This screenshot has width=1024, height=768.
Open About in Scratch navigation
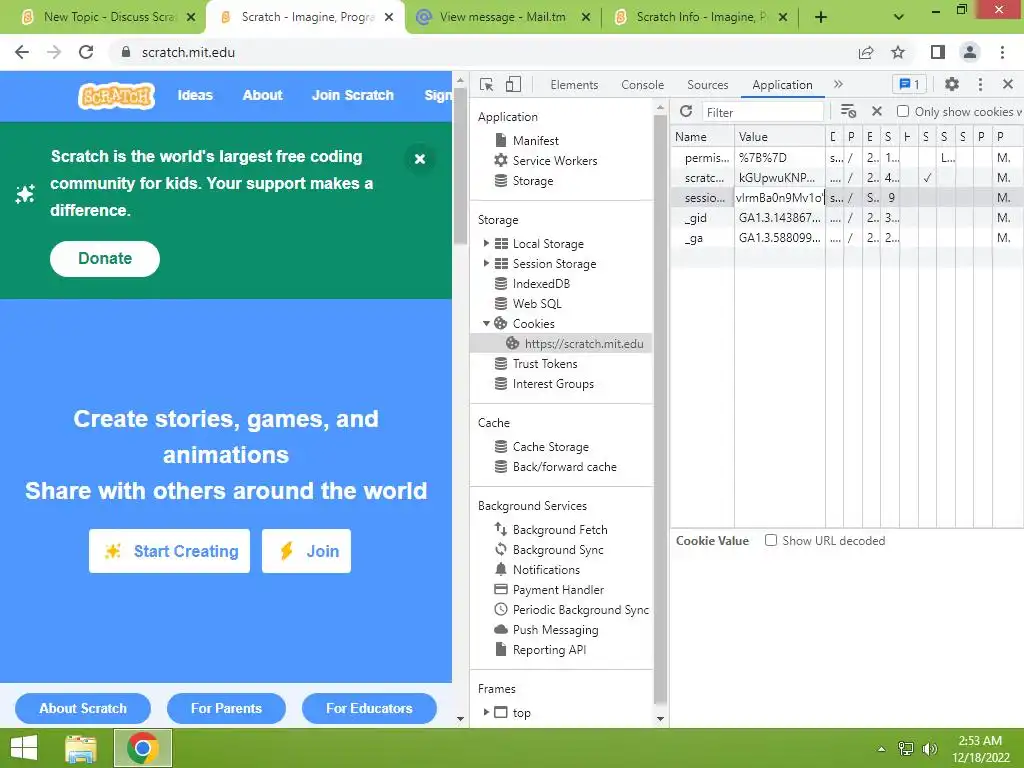click(x=263, y=95)
